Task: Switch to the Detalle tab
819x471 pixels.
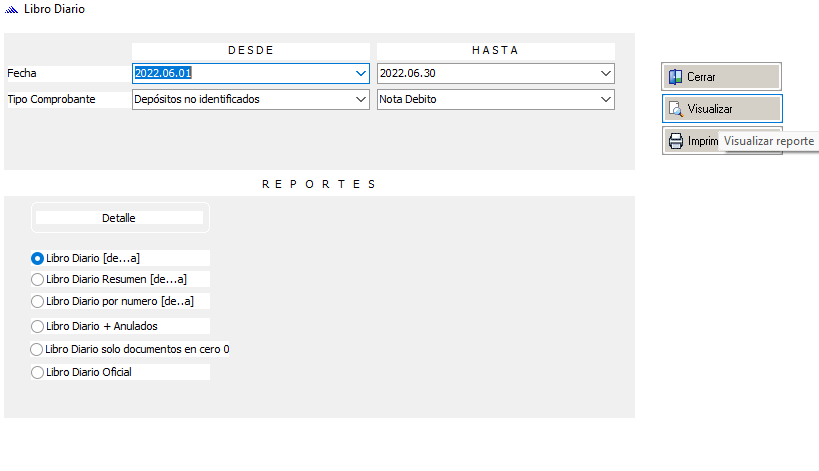Action: click(x=119, y=217)
